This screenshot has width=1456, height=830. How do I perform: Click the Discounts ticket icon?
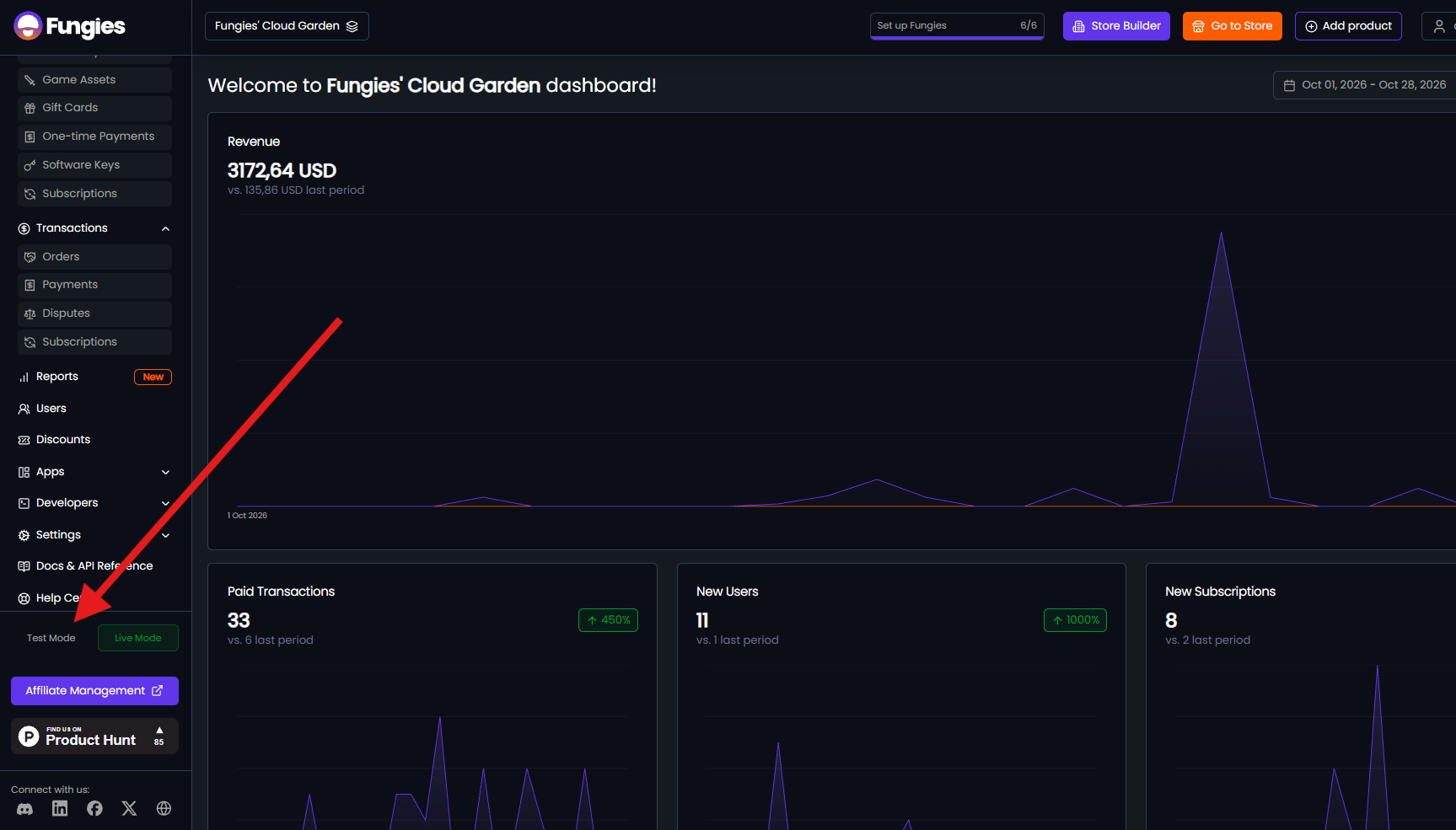tap(24, 440)
